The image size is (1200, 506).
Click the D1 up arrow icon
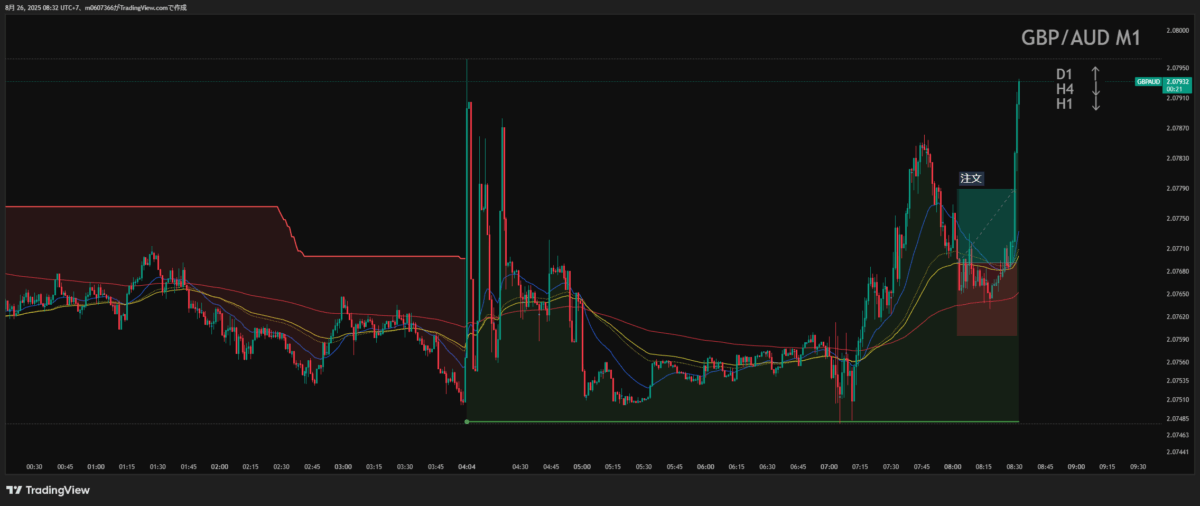click(1095, 74)
